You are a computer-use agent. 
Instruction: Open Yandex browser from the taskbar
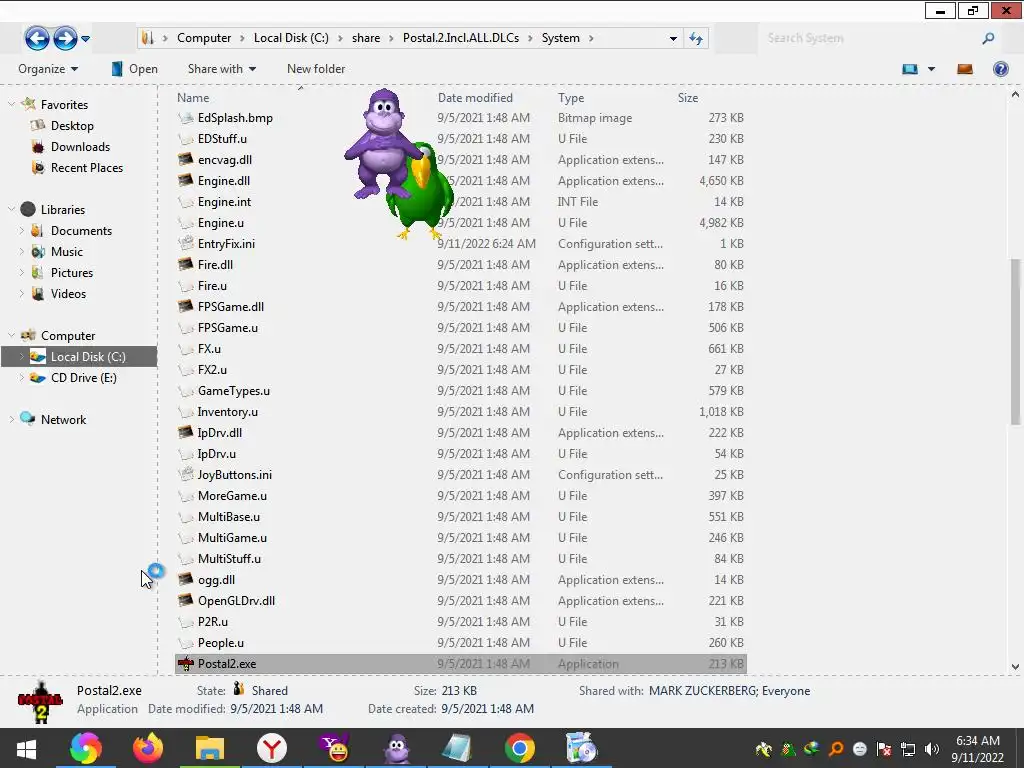tap(272, 748)
